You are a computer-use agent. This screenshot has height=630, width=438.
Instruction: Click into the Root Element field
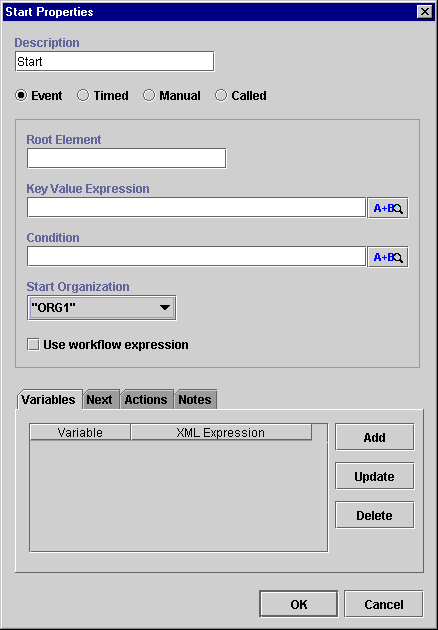127,158
